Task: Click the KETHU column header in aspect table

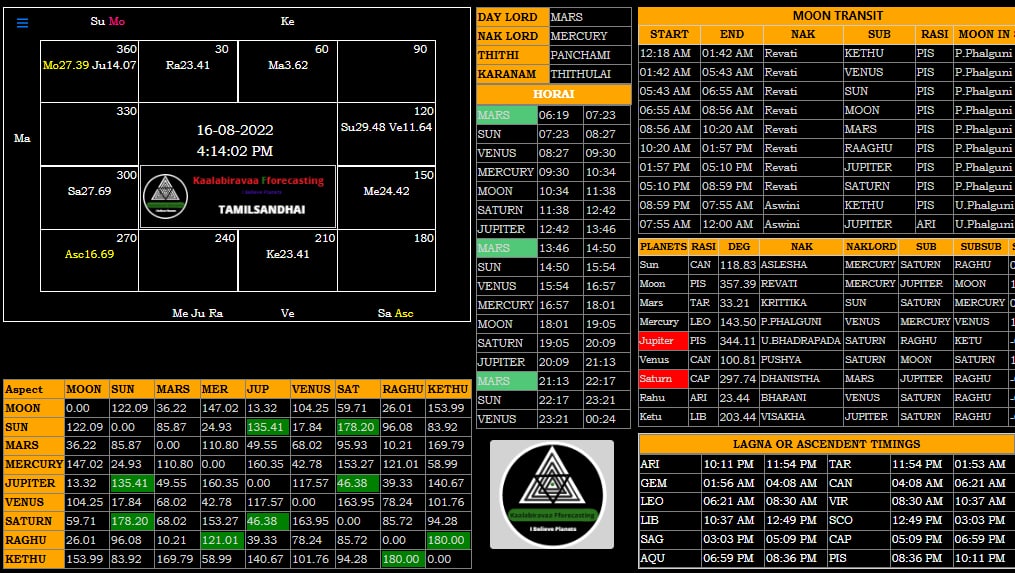Action: point(448,389)
